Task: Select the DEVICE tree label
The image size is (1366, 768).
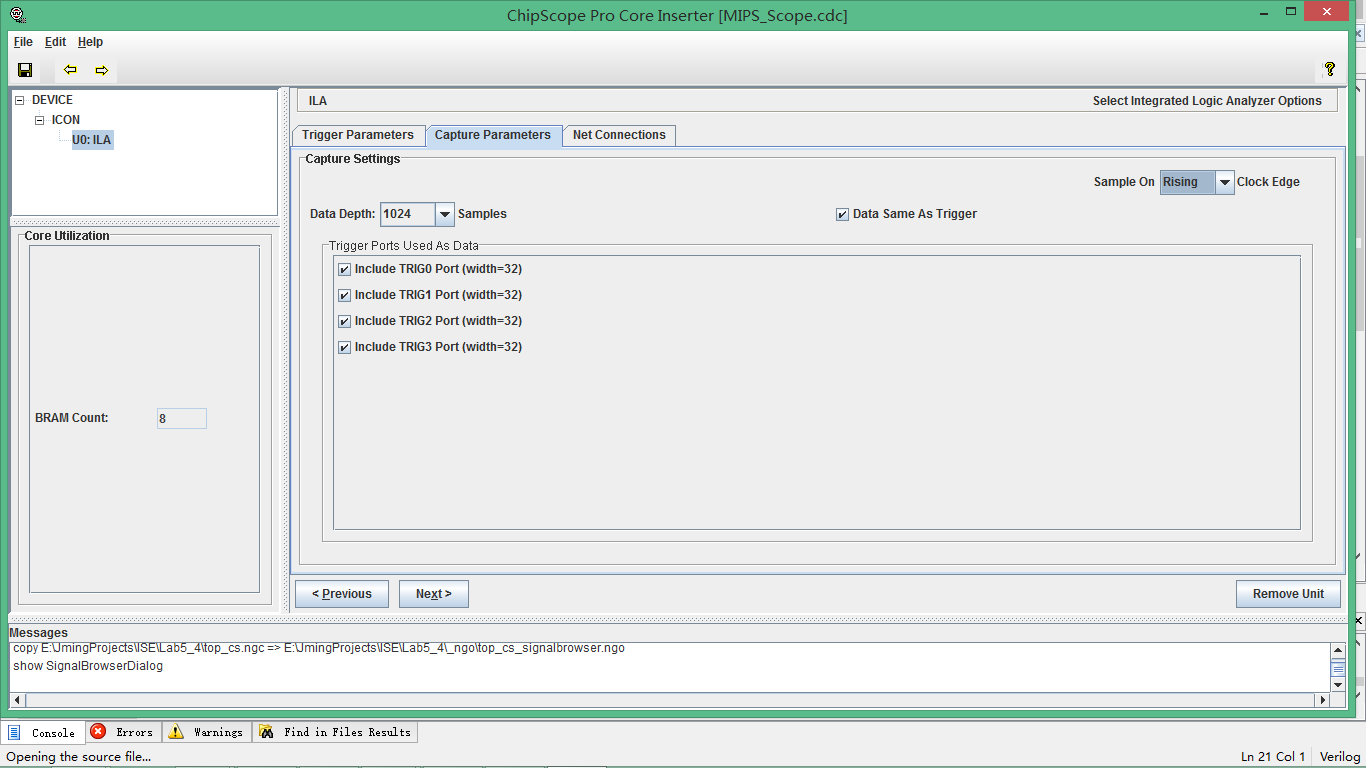Action: 52,100
